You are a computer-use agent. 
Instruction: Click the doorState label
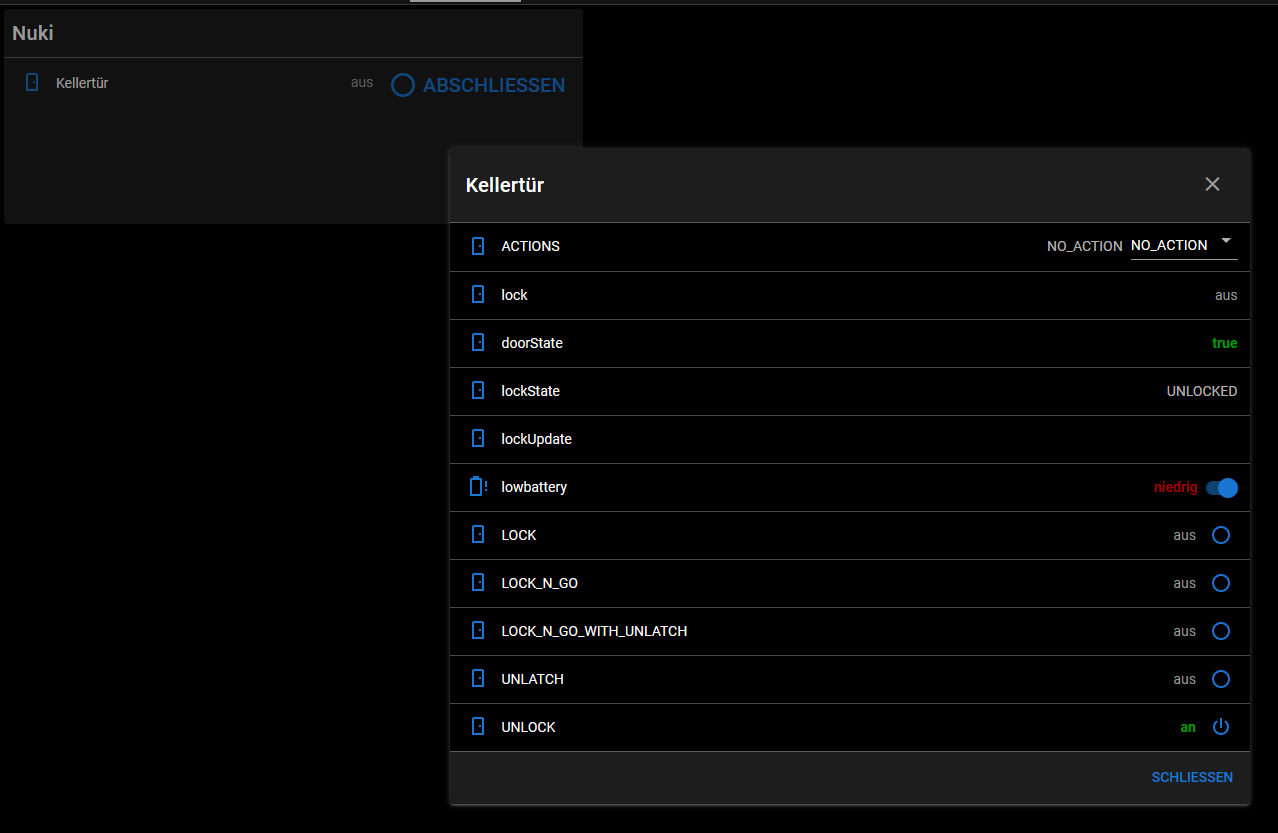point(532,343)
